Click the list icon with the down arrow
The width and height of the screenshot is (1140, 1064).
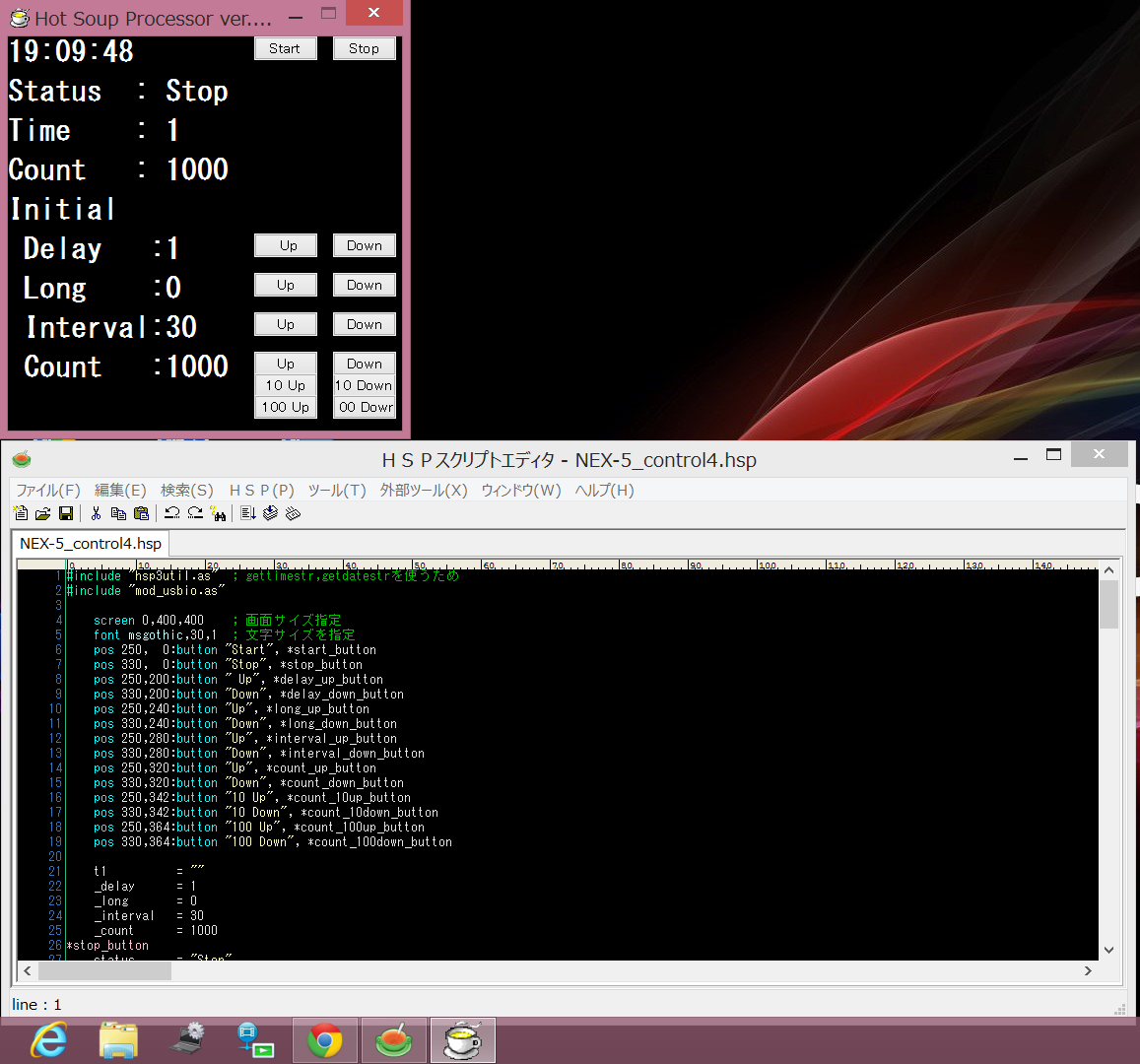point(247,513)
